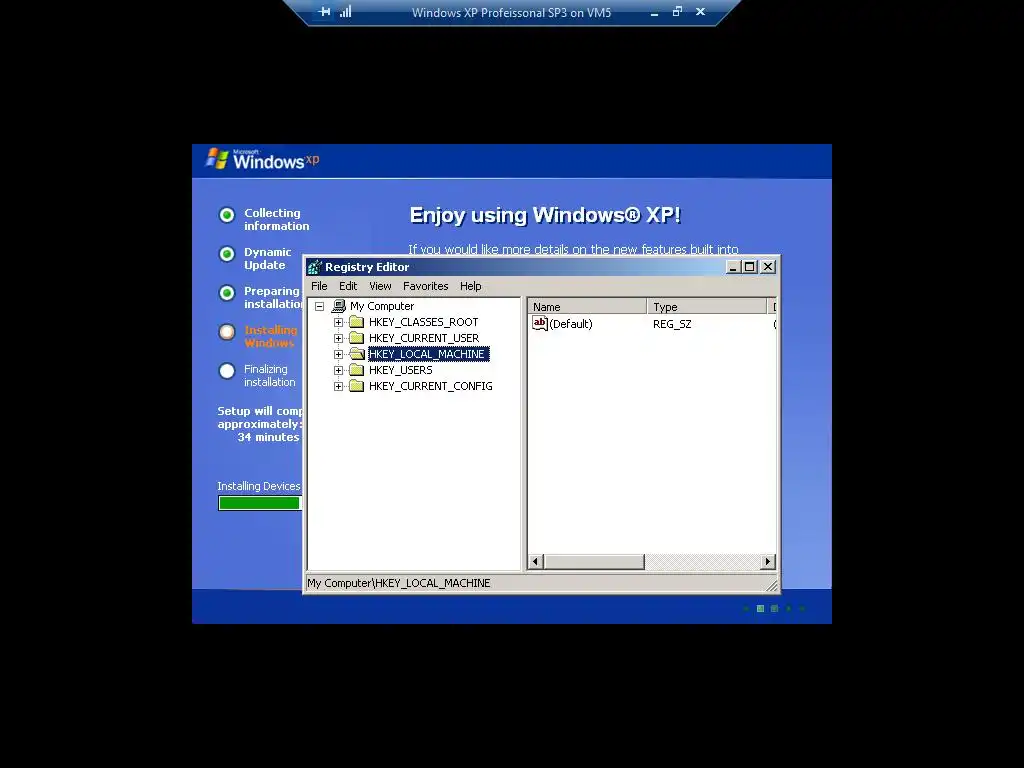Collapse the My Computer tree node

319,306
